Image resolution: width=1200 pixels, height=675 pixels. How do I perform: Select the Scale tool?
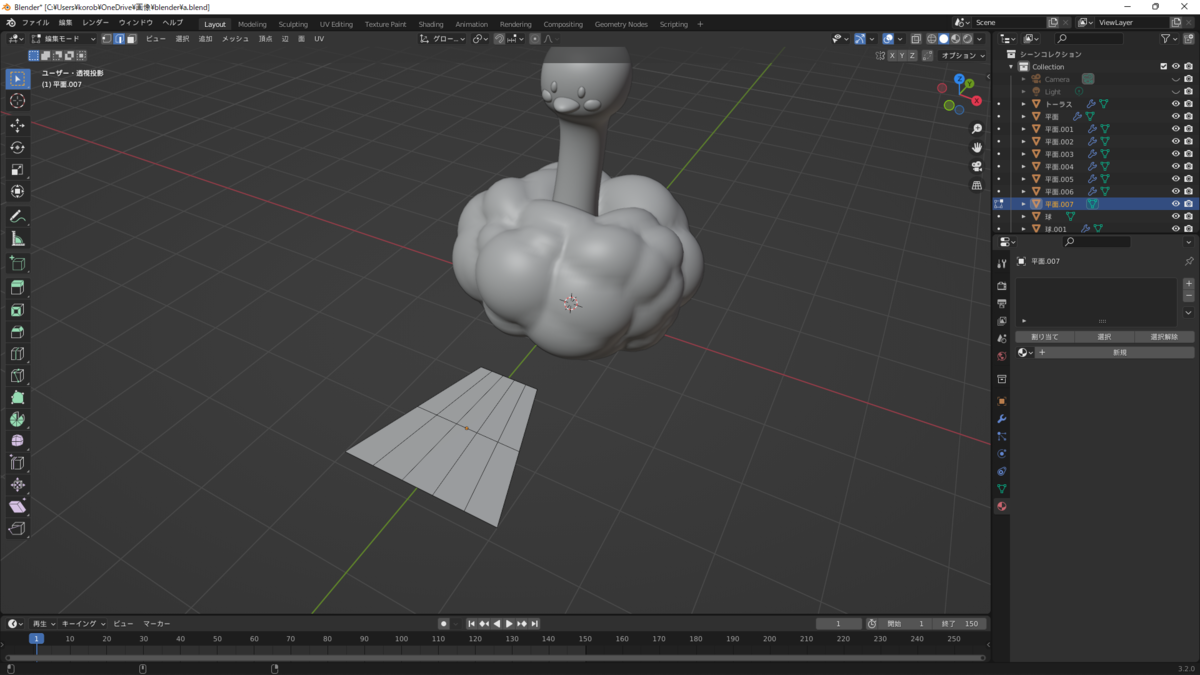tap(17, 170)
